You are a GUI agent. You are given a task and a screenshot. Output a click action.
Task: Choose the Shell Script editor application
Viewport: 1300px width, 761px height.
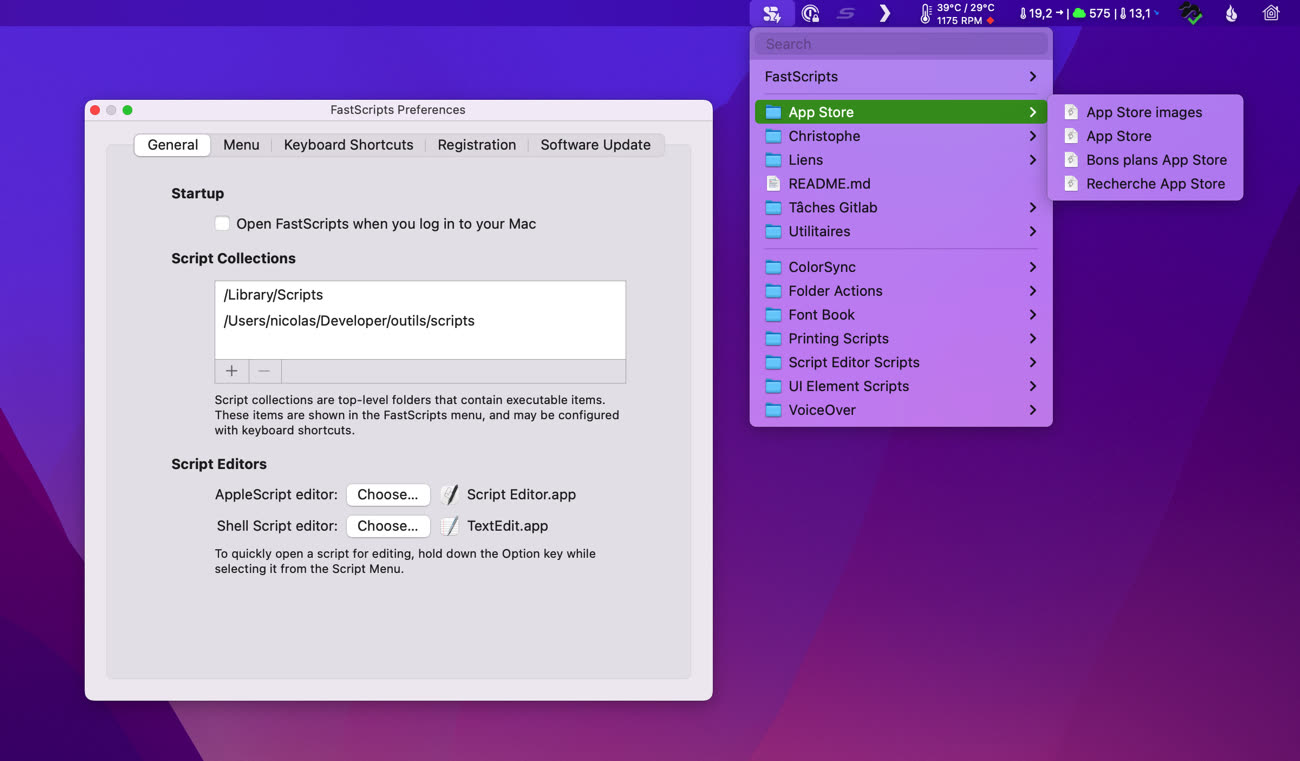(388, 526)
